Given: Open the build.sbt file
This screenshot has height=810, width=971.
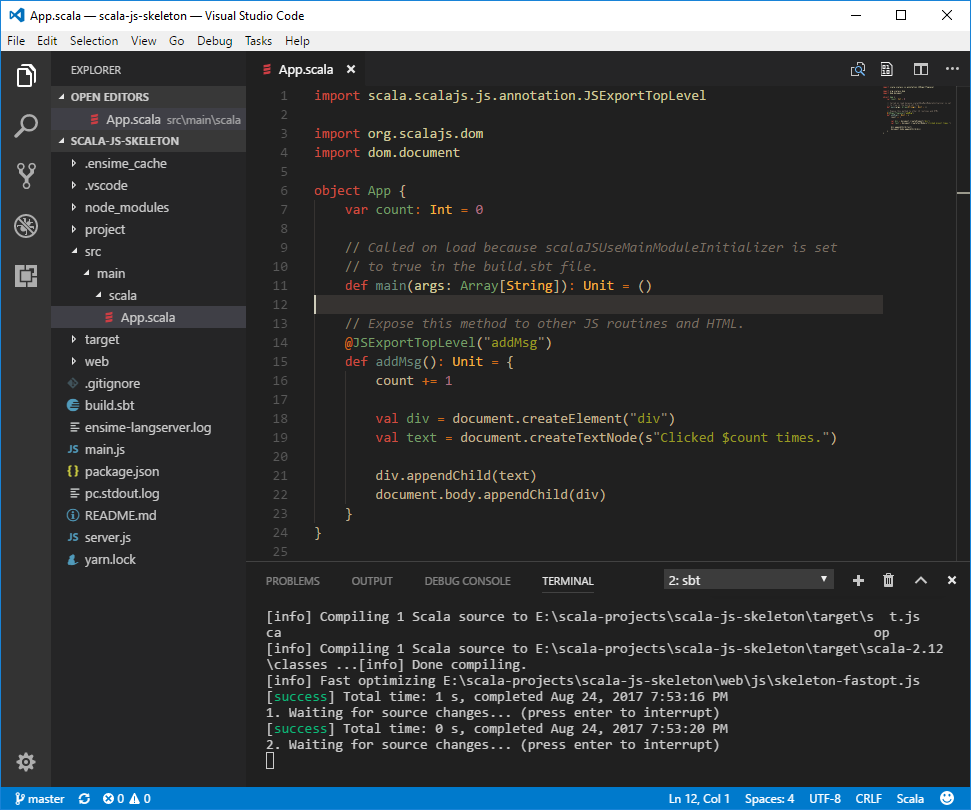Looking at the screenshot, I should point(149,405).
